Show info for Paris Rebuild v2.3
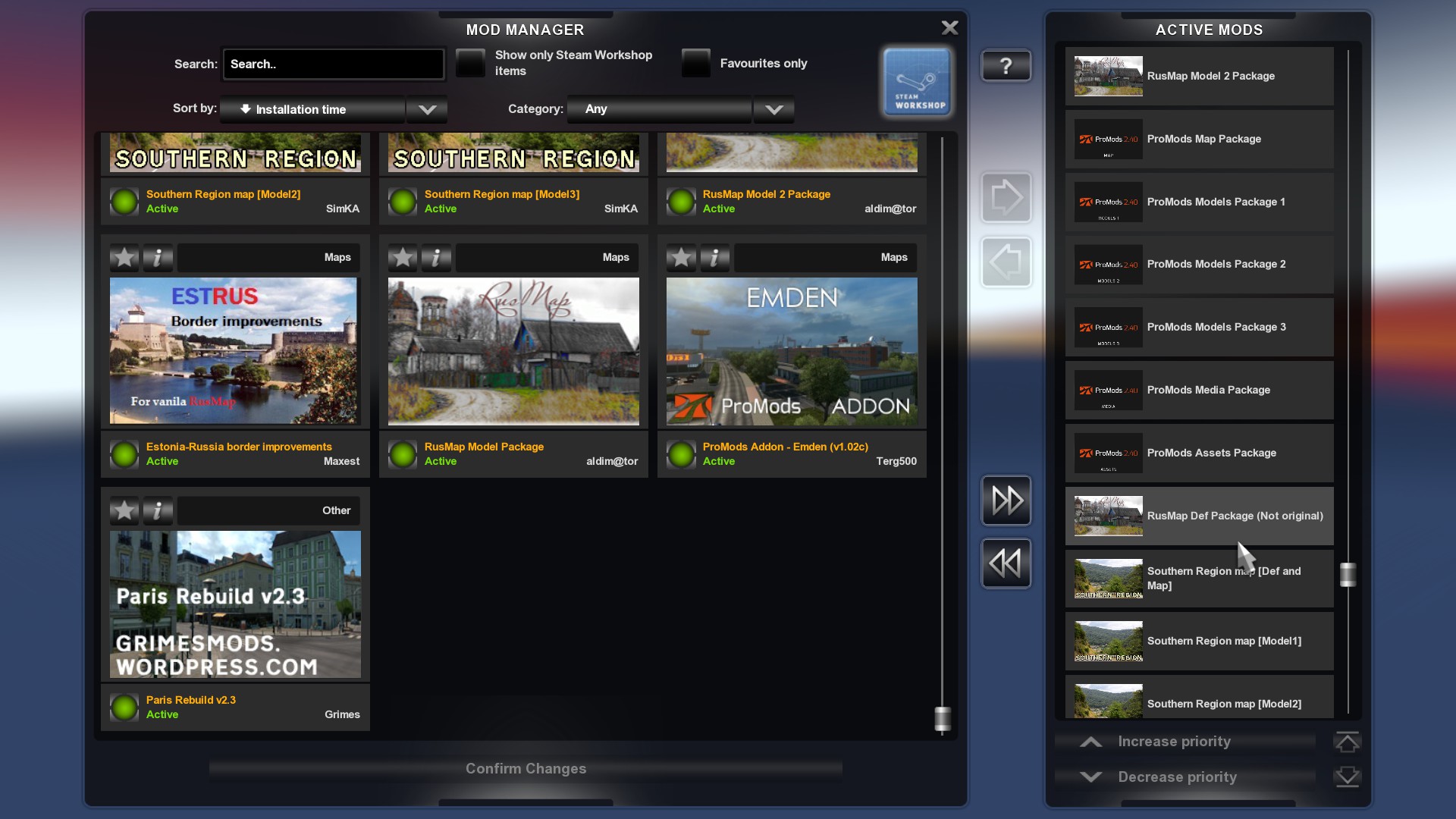 [158, 511]
